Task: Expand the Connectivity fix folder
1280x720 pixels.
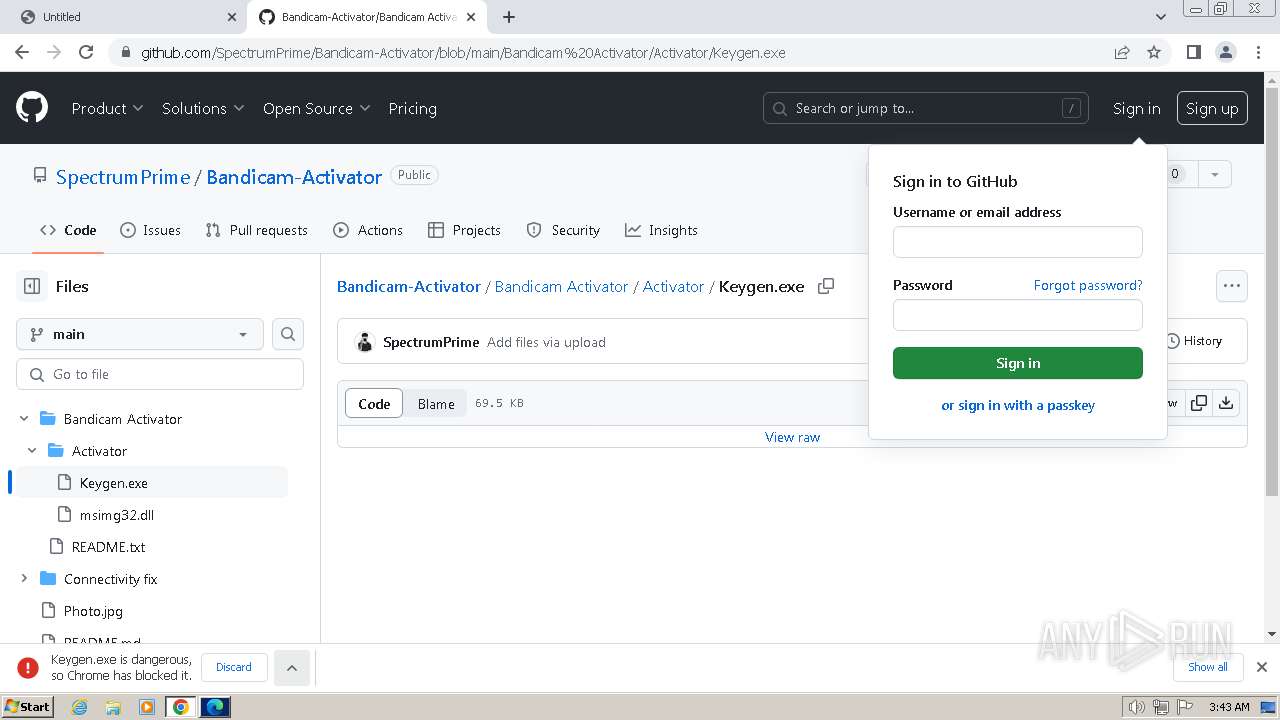Action: 24,579
